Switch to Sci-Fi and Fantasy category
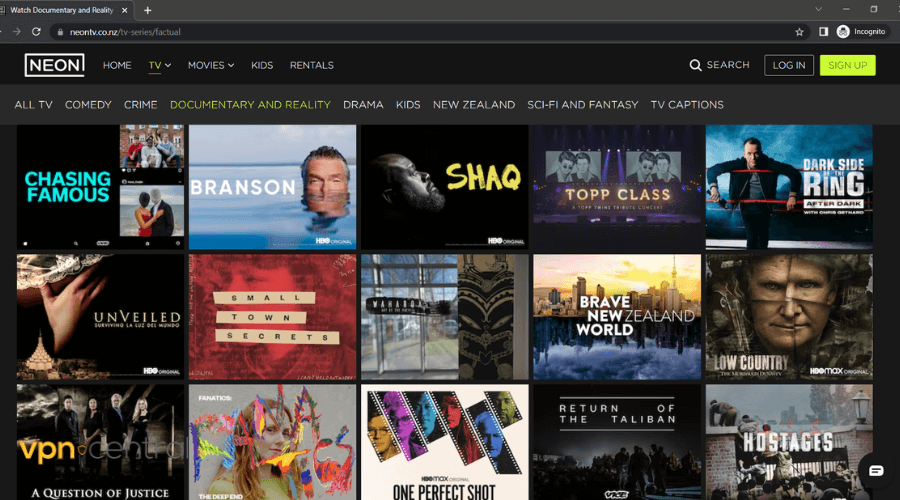 coord(582,104)
